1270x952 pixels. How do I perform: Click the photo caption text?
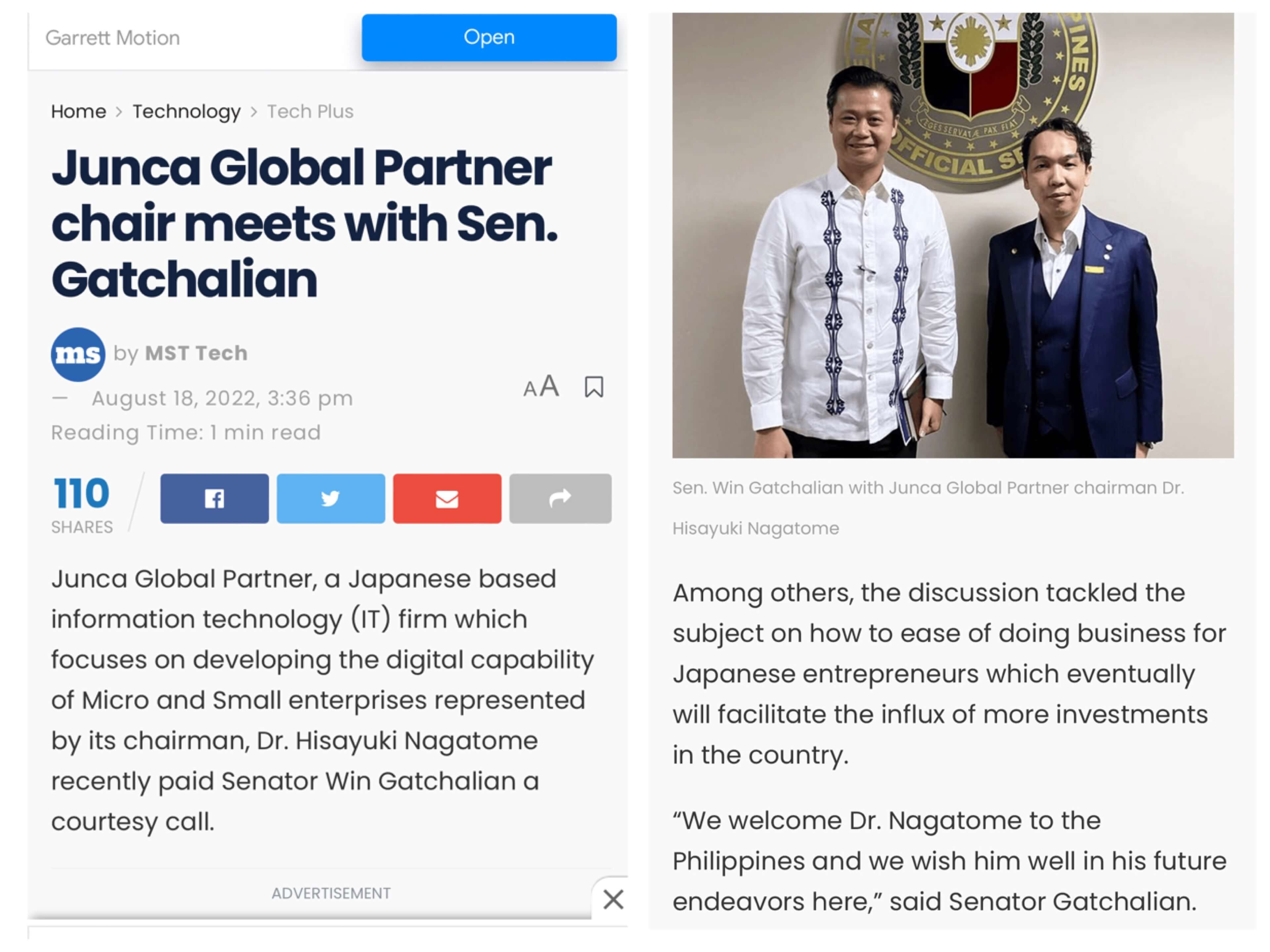click(928, 508)
